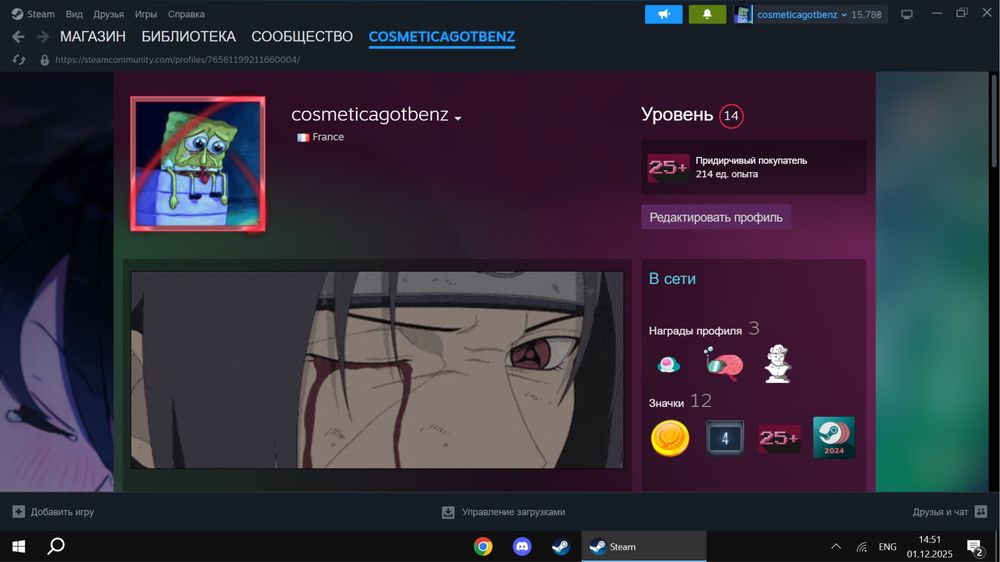Screen dimensions: 1000x562
Task: Click the page vertical scrollbar
Action: 994,121
